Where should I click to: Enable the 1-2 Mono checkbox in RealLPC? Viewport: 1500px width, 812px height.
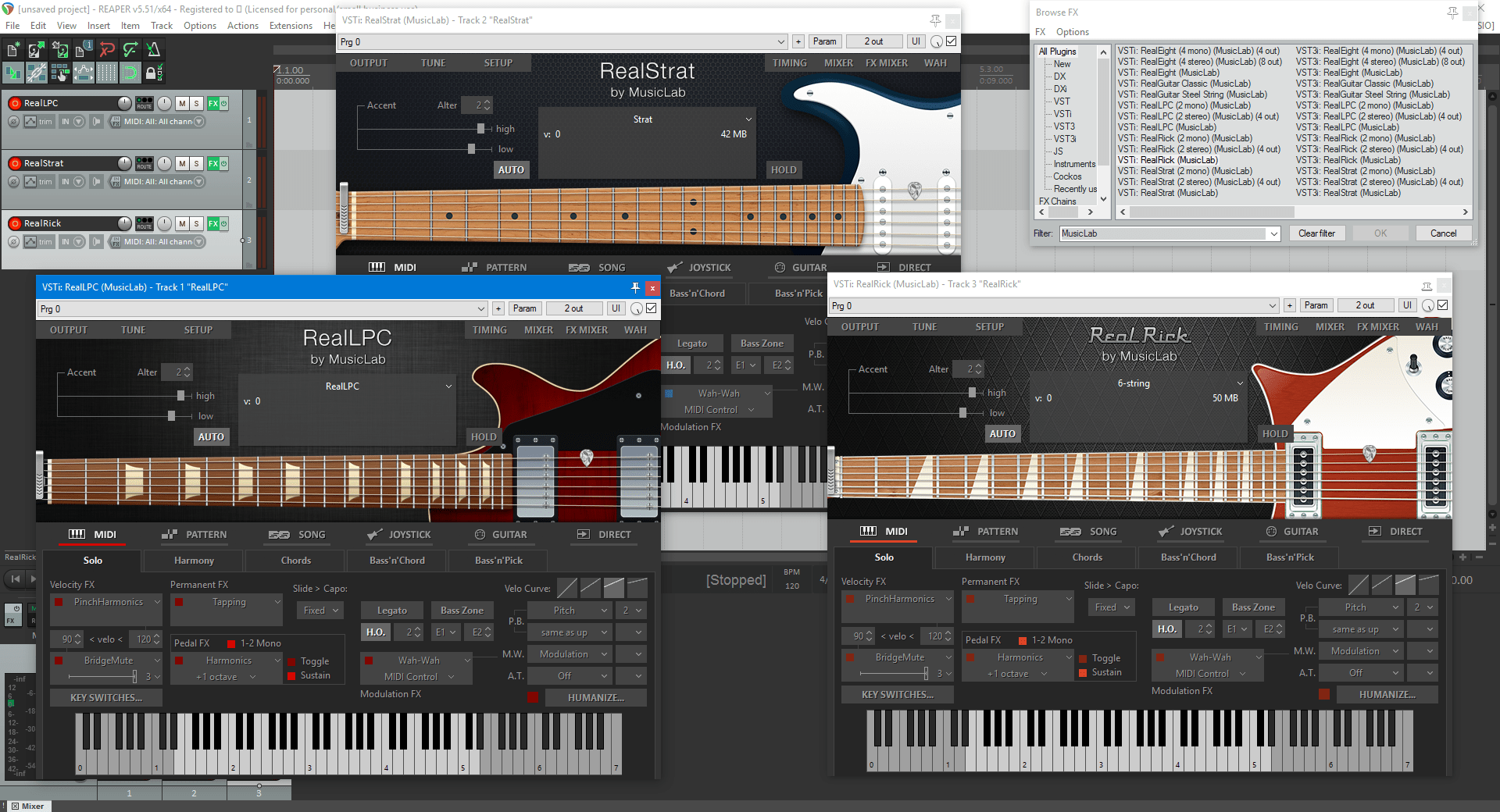click(231, 643)
